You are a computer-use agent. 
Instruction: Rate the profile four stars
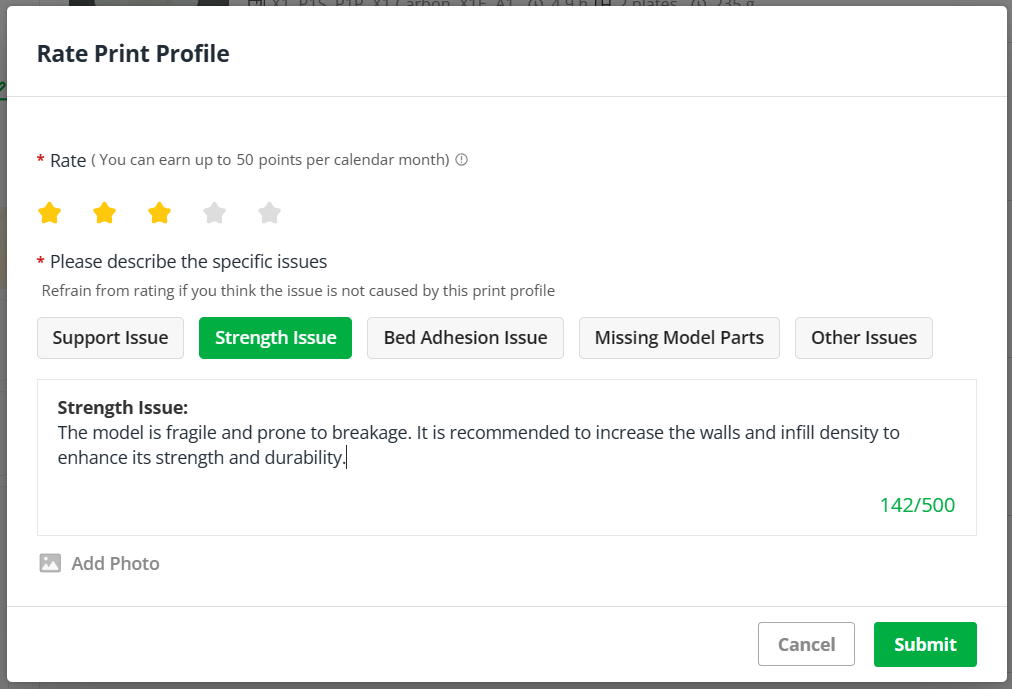pyautogui.click(x=214, y=212)
